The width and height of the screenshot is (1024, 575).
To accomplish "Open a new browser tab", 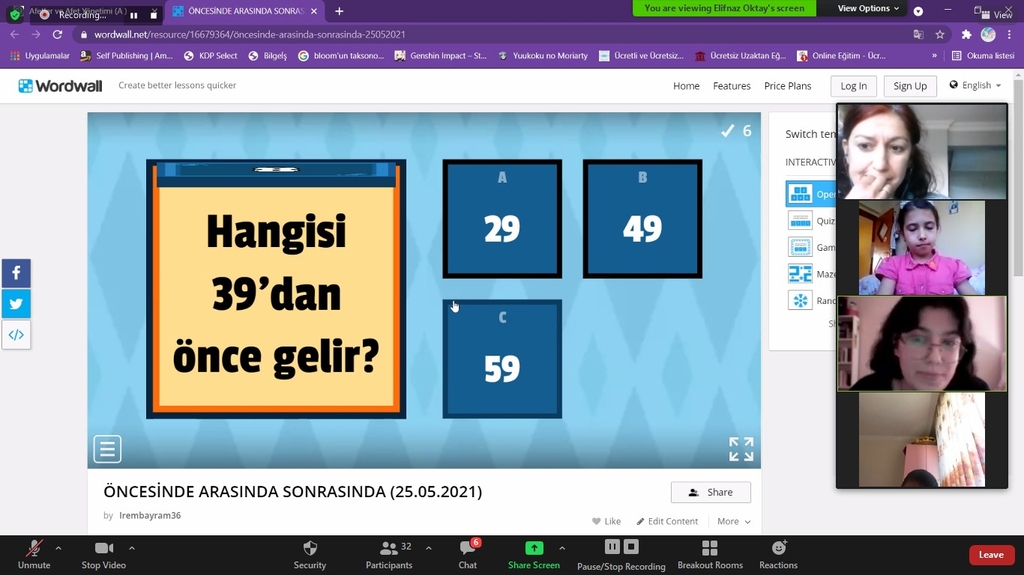I will point(339,11).
